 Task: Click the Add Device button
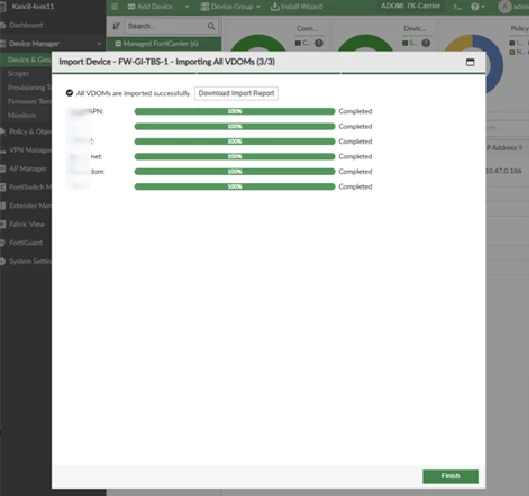click(x=150, y=6)
